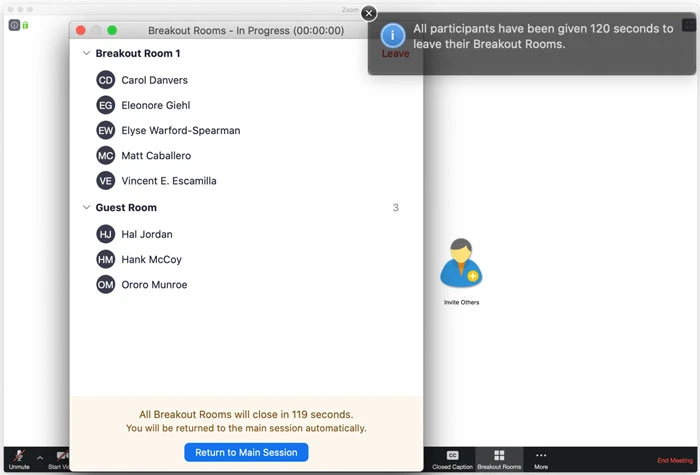The width and height of the screenshot is (700, 475).
Task: Collapse the Breakout Room 1 list
Action: tap(86, 53)
